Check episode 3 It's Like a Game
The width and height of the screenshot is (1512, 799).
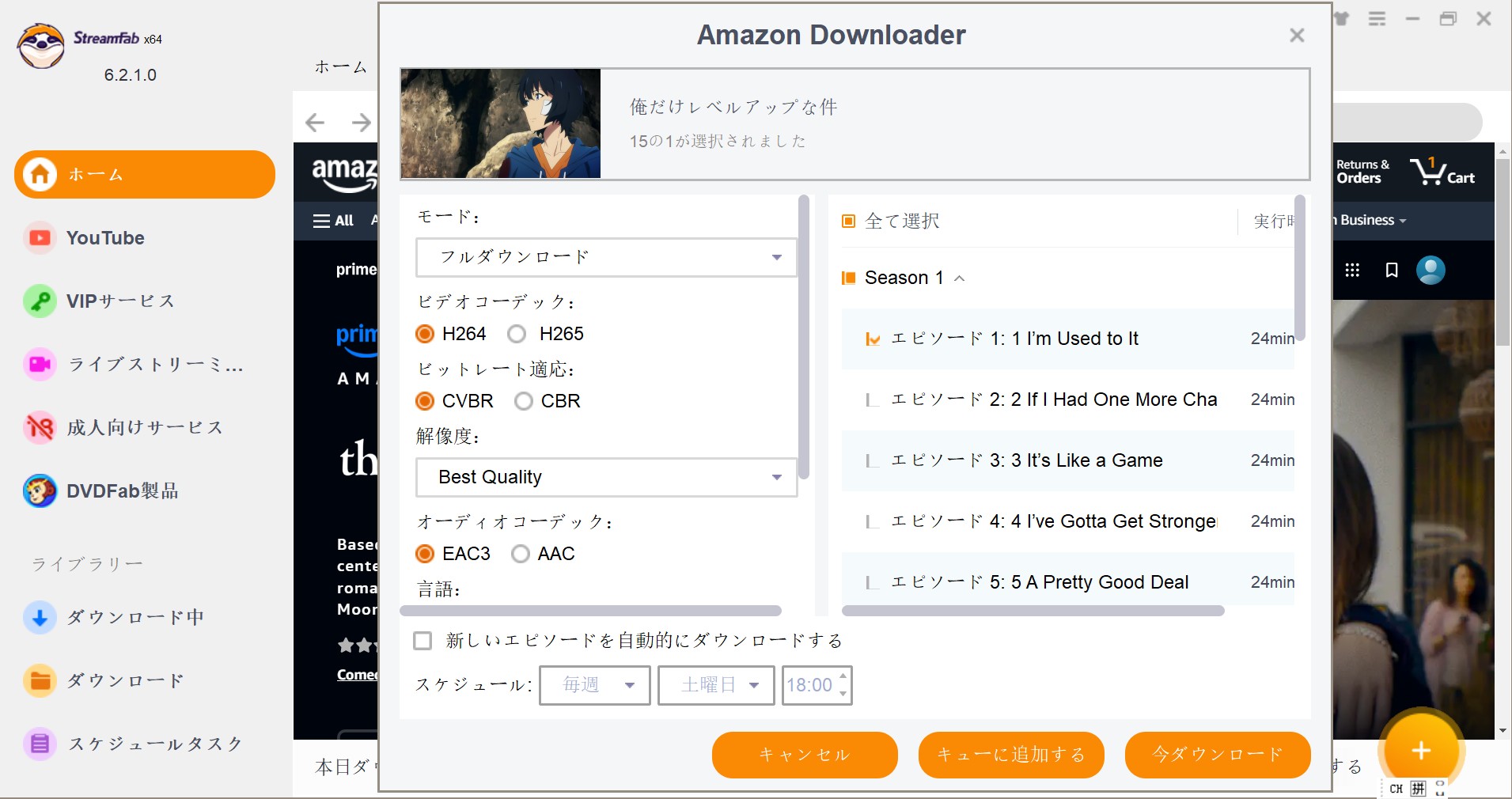click(x=873, y=461)
